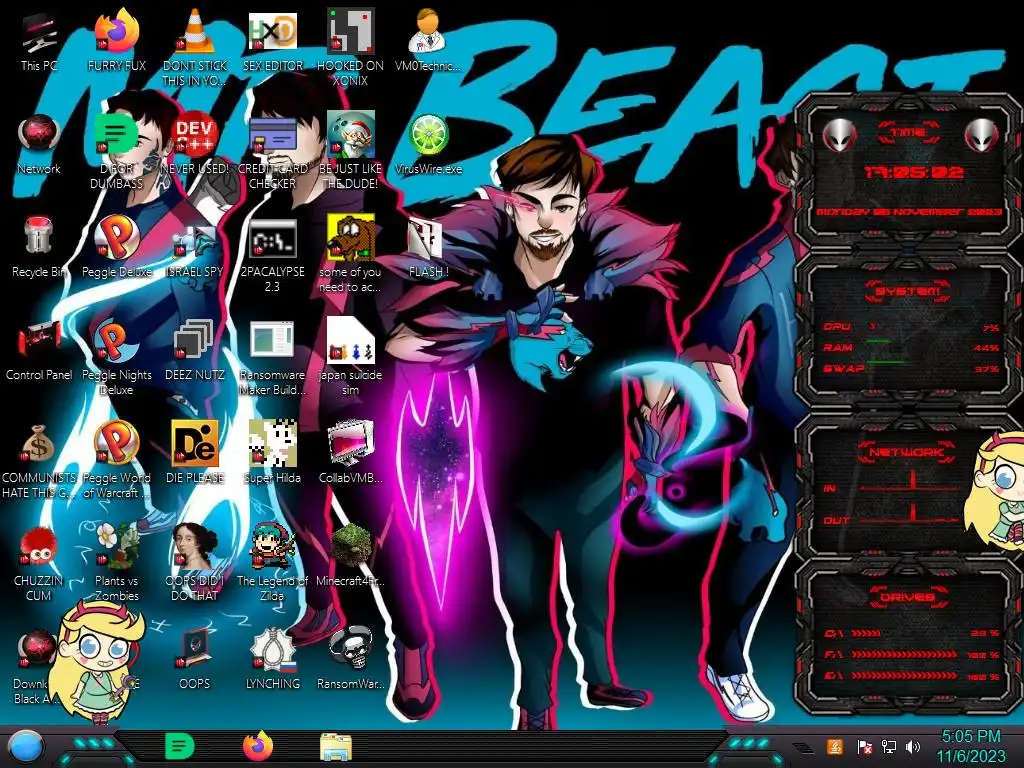The height and width of the screenshot is (768, 1024).
Task: Run VirusWire.exe lime icon
Action: (428, 144)
